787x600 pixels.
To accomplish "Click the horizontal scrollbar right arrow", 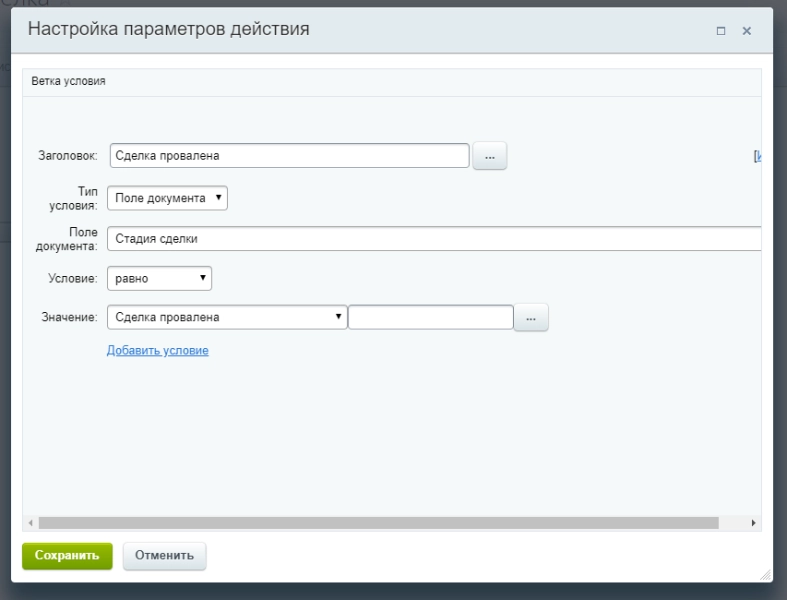I will (x=753, y=523).
